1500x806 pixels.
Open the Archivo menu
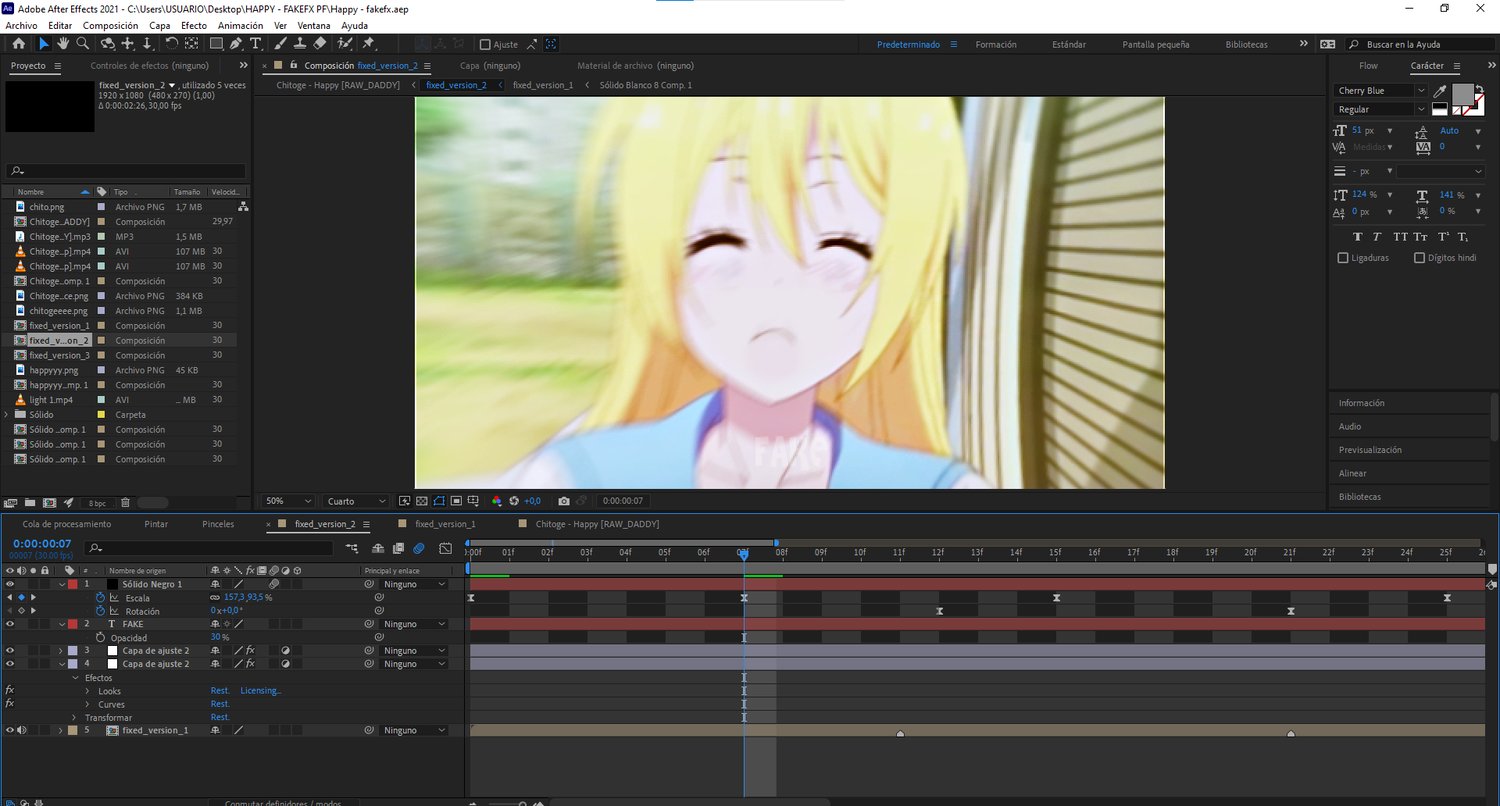21,26
